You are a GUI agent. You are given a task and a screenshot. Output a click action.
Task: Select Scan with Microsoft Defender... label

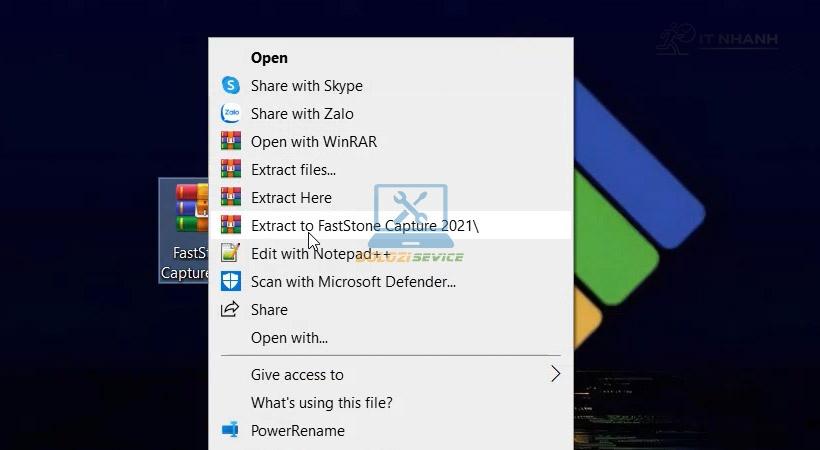point(353,282)
